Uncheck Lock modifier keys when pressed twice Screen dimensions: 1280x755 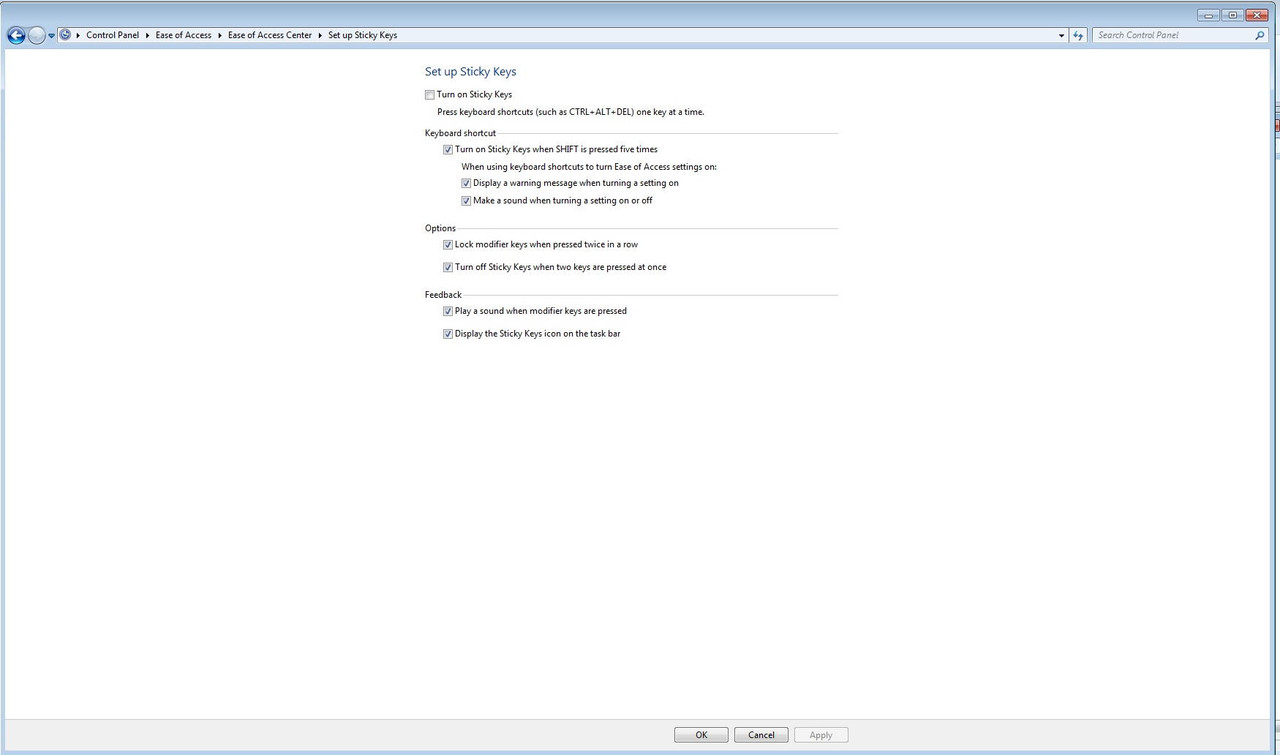click(x=448, y=244)
